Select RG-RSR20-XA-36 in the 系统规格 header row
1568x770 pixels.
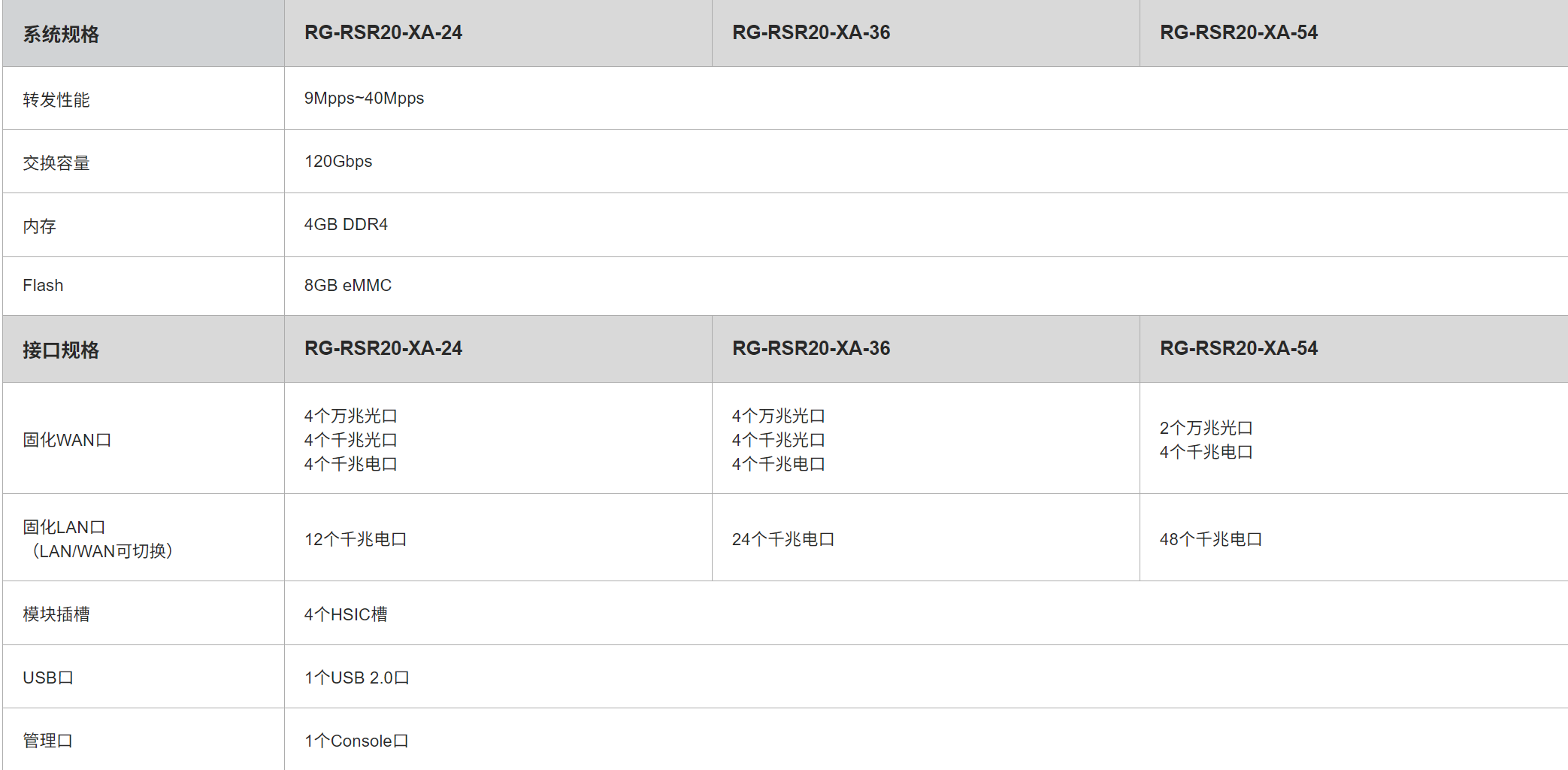pos(811,33)
